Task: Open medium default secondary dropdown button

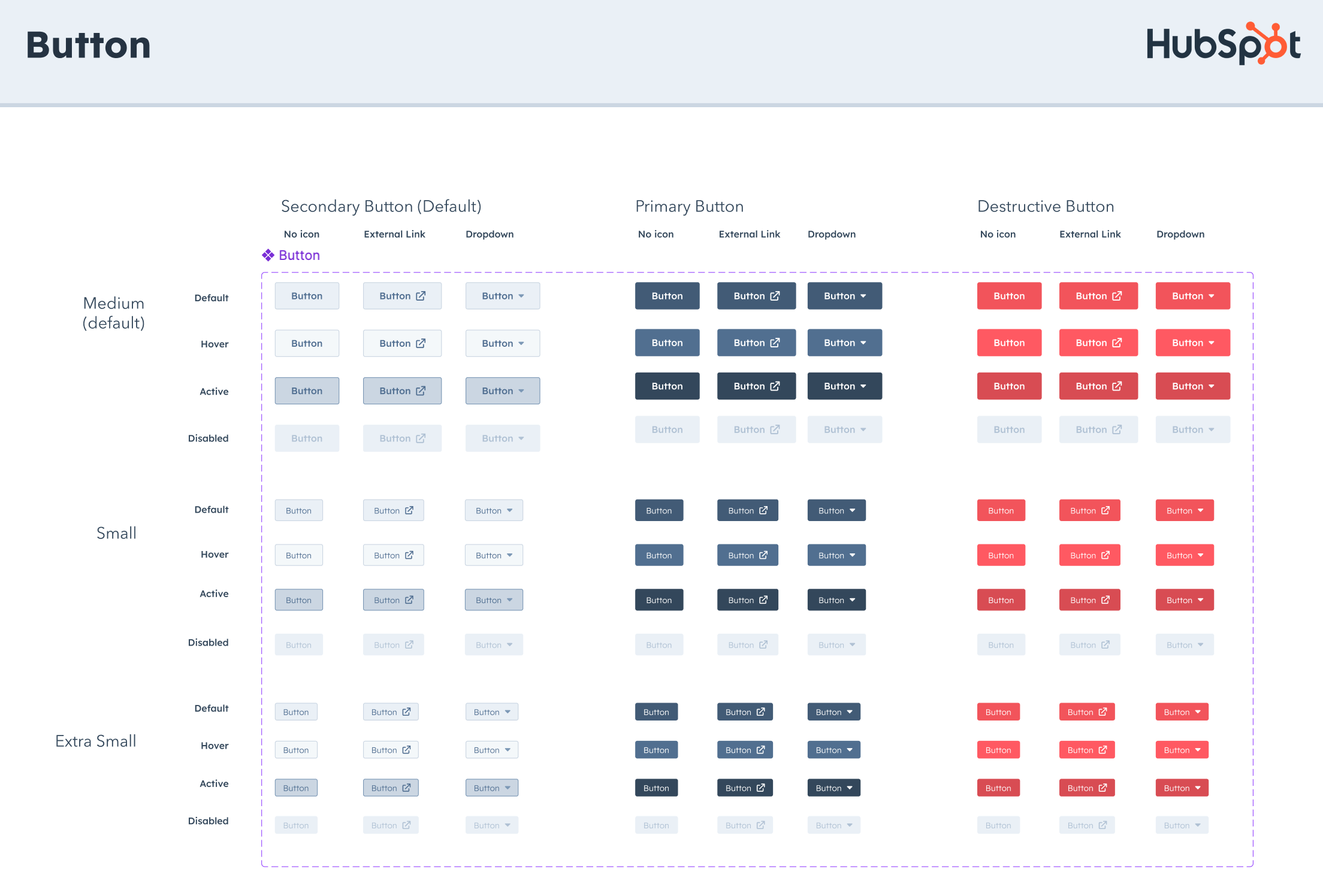Action: pos(503,296)
